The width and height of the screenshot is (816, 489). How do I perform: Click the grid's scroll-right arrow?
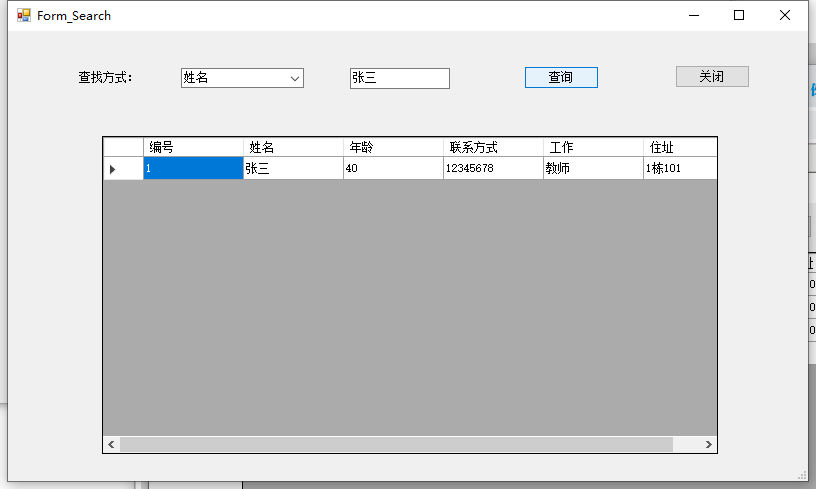pos(708,444)
